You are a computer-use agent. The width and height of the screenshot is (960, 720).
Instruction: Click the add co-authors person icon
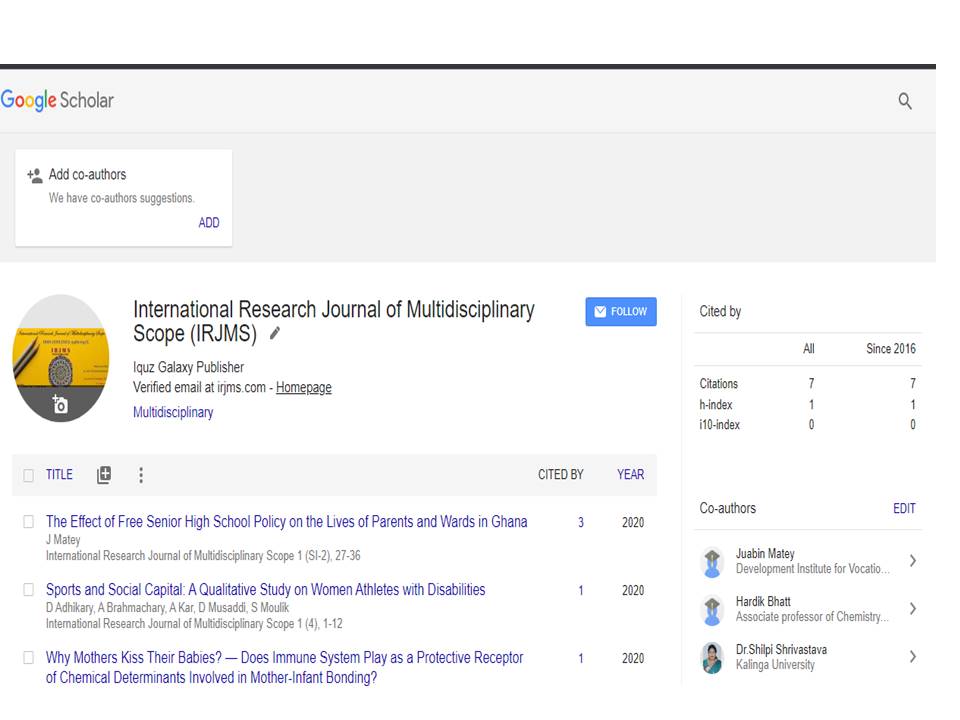click(34, 175)
